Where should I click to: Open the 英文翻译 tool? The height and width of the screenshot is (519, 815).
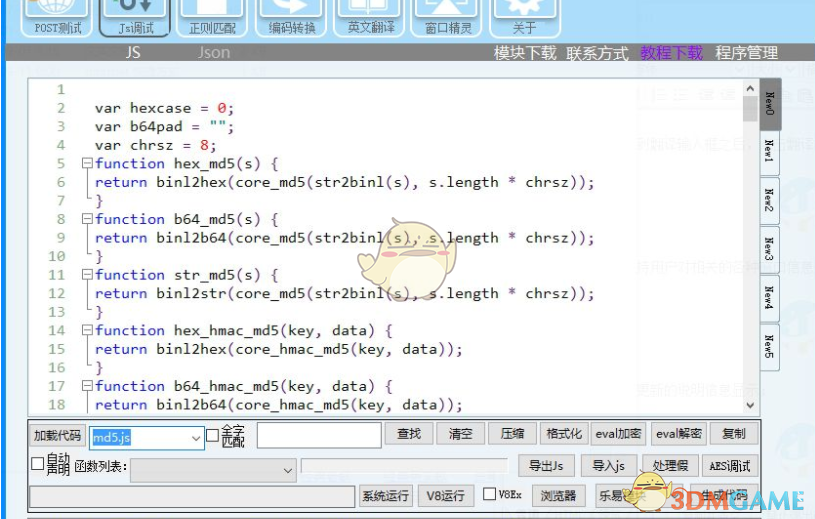pos(372,18)
